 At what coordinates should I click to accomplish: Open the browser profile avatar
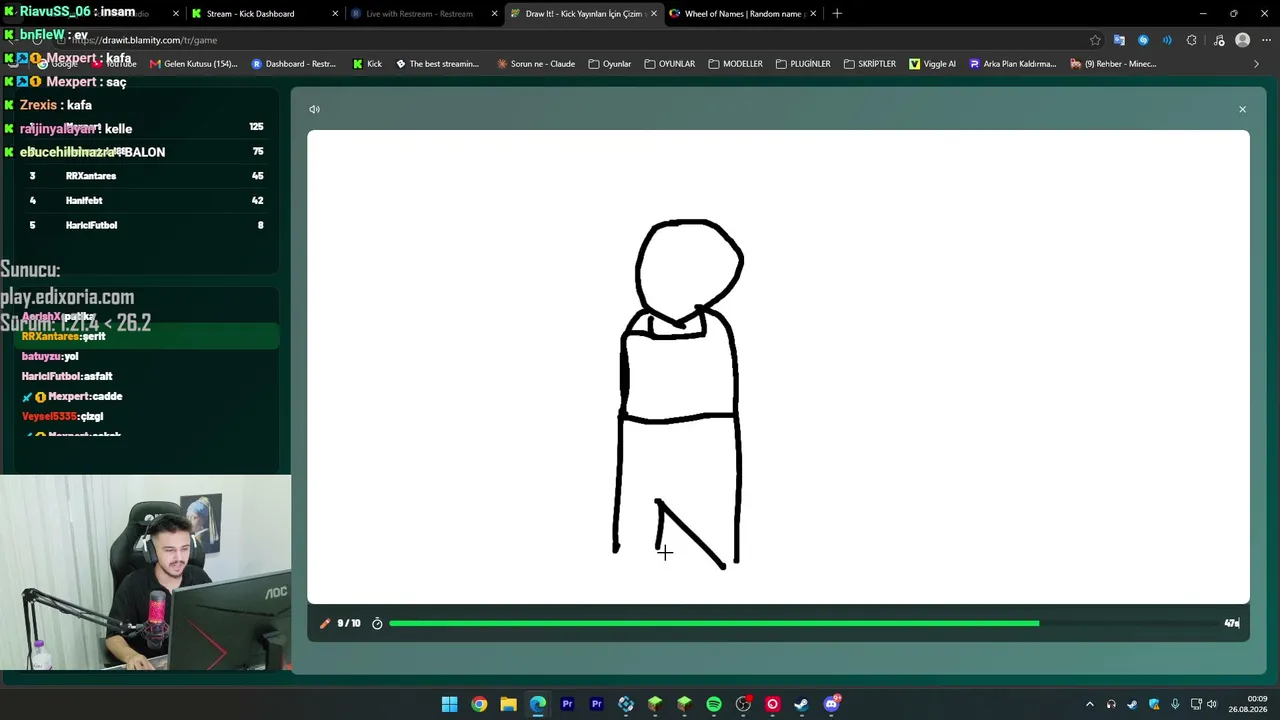point(1242,40)
